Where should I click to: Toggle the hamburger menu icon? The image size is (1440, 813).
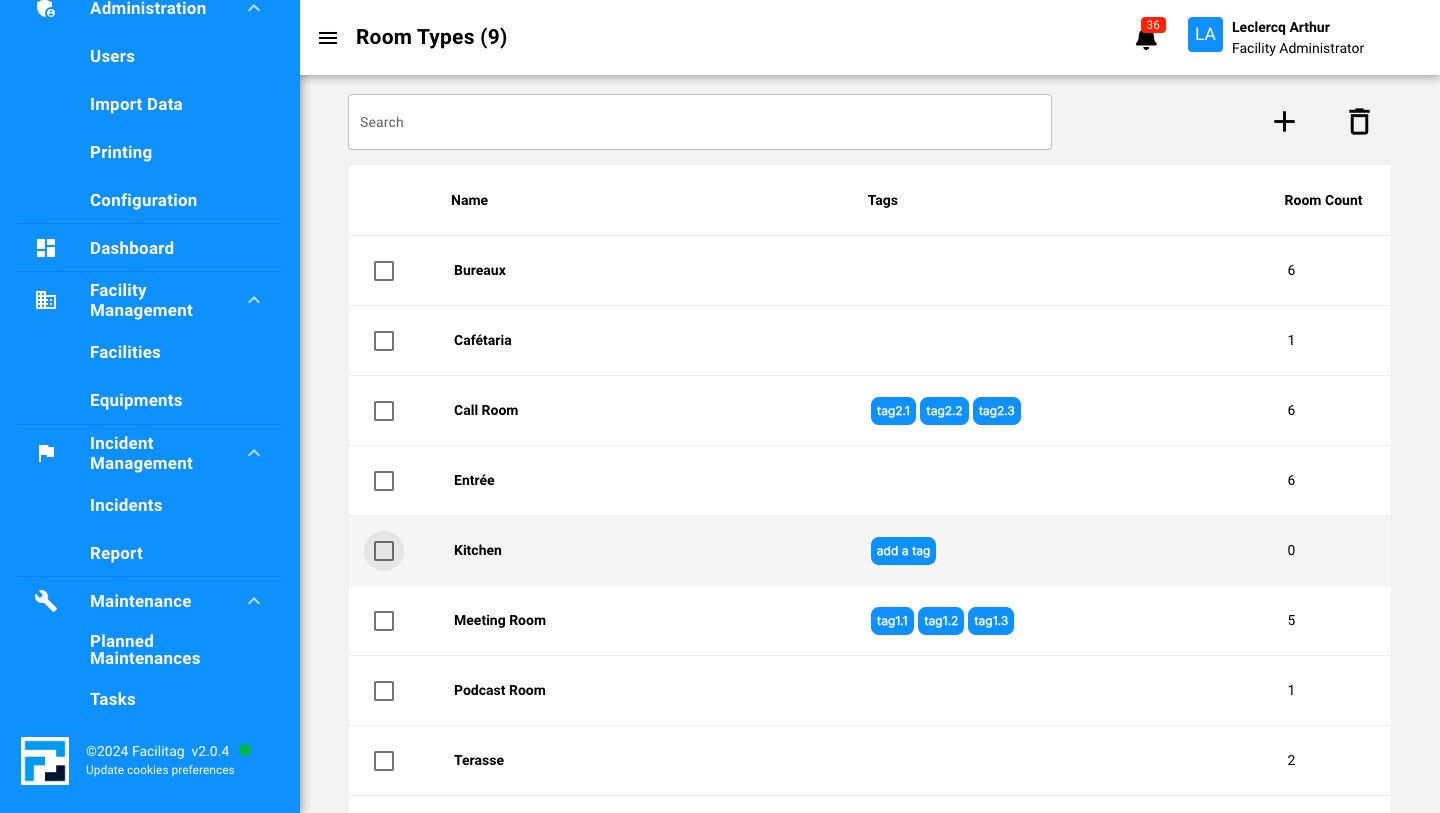click(x=328, y=38)
